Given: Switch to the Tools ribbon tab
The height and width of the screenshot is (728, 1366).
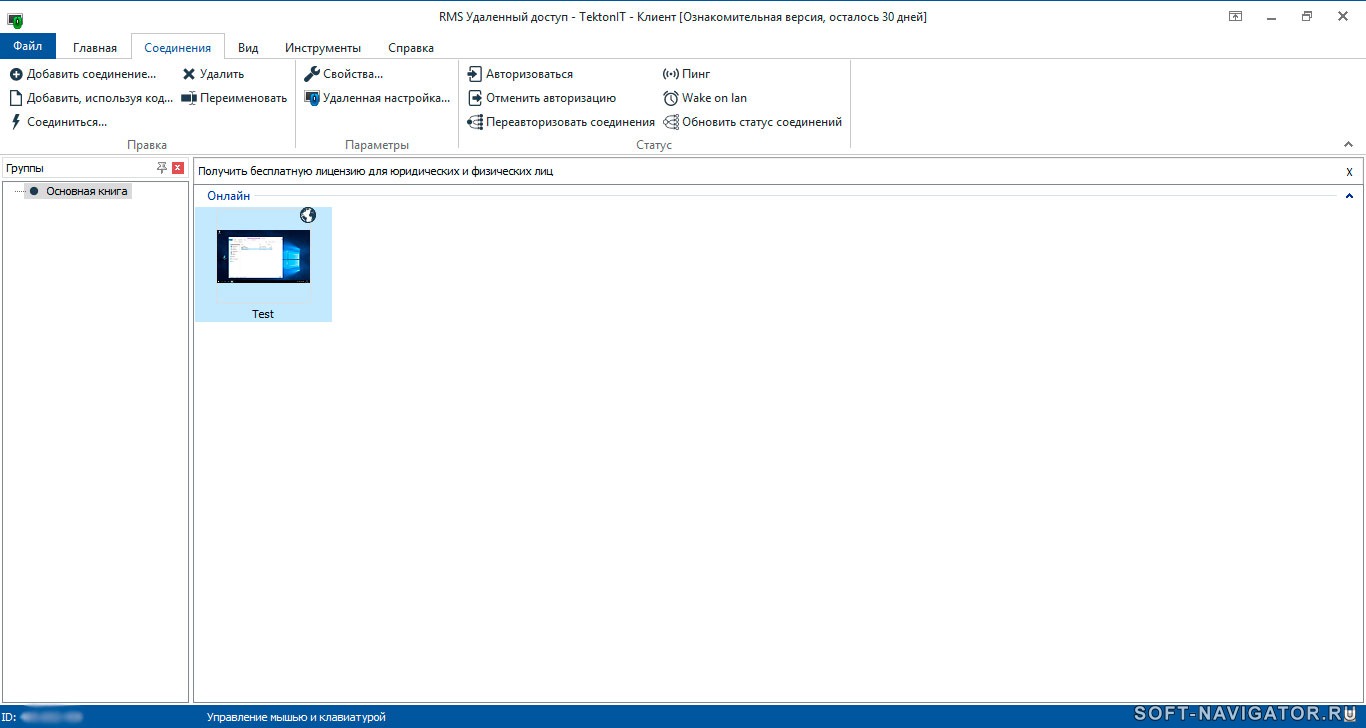Looking at the screenshot, I should coord(322,48).
